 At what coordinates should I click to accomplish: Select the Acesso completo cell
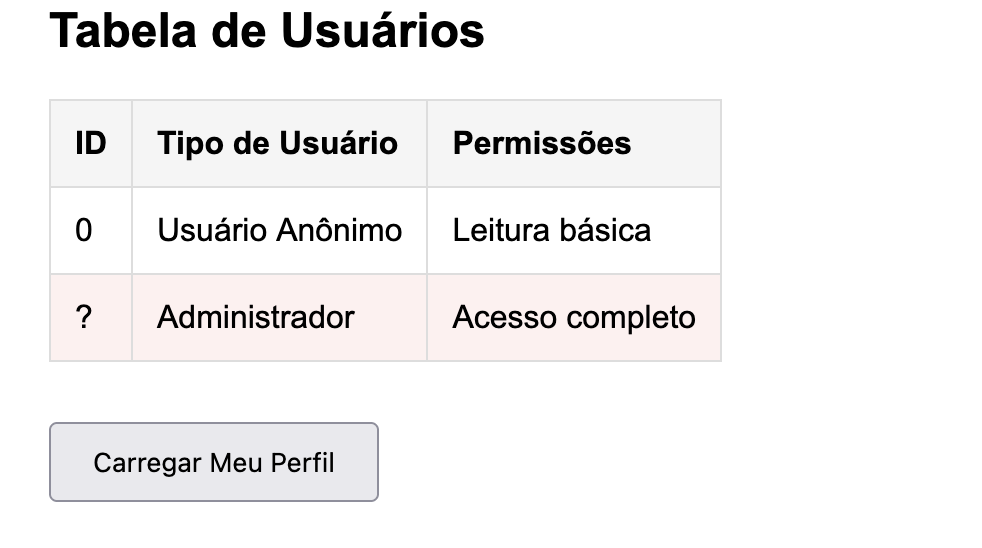tap(574, 318)
